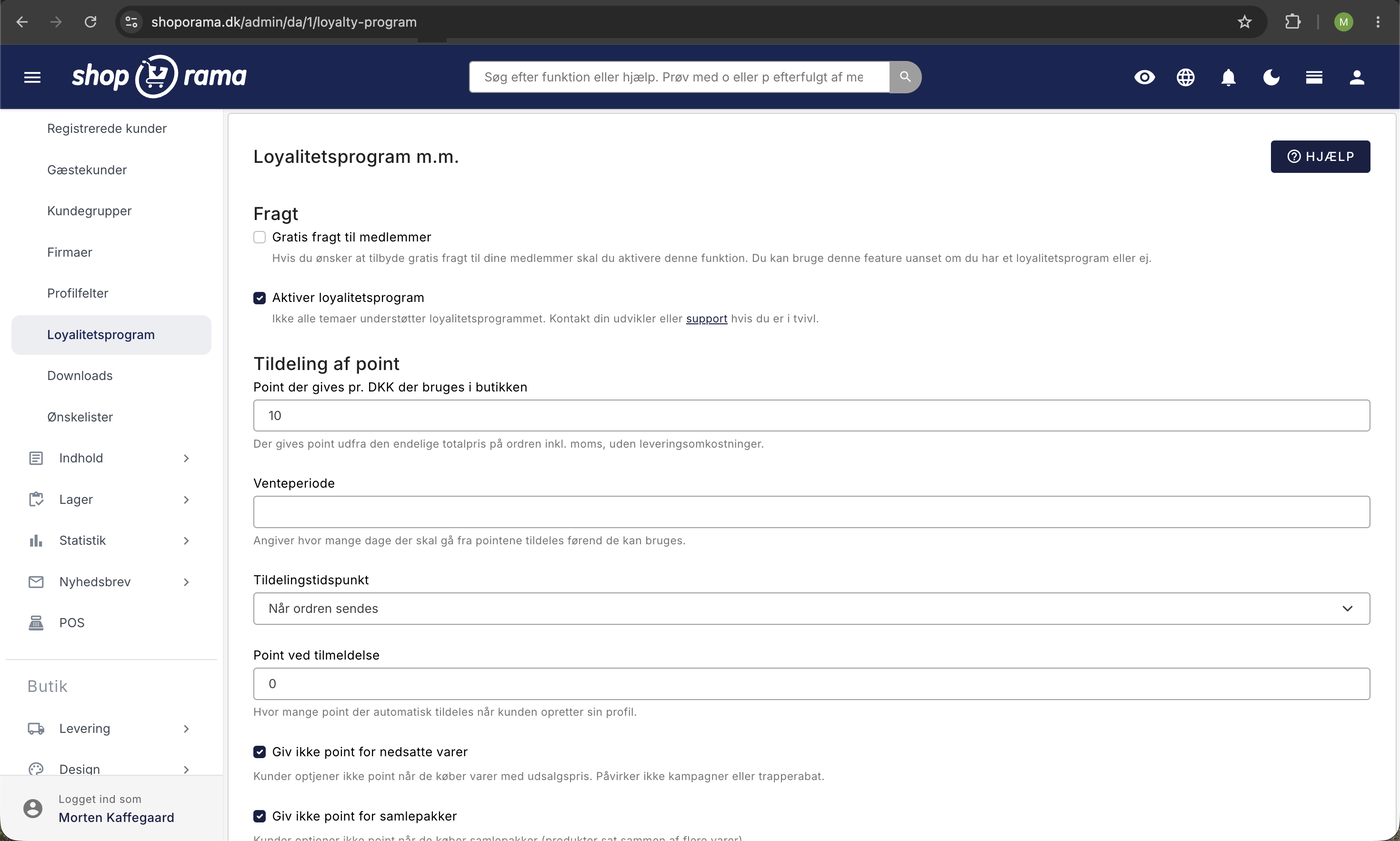Screen dimensions: 1400x841
Task: Open the Tildelingstidspunkt dropdown
Action: (x=811, y=608)
